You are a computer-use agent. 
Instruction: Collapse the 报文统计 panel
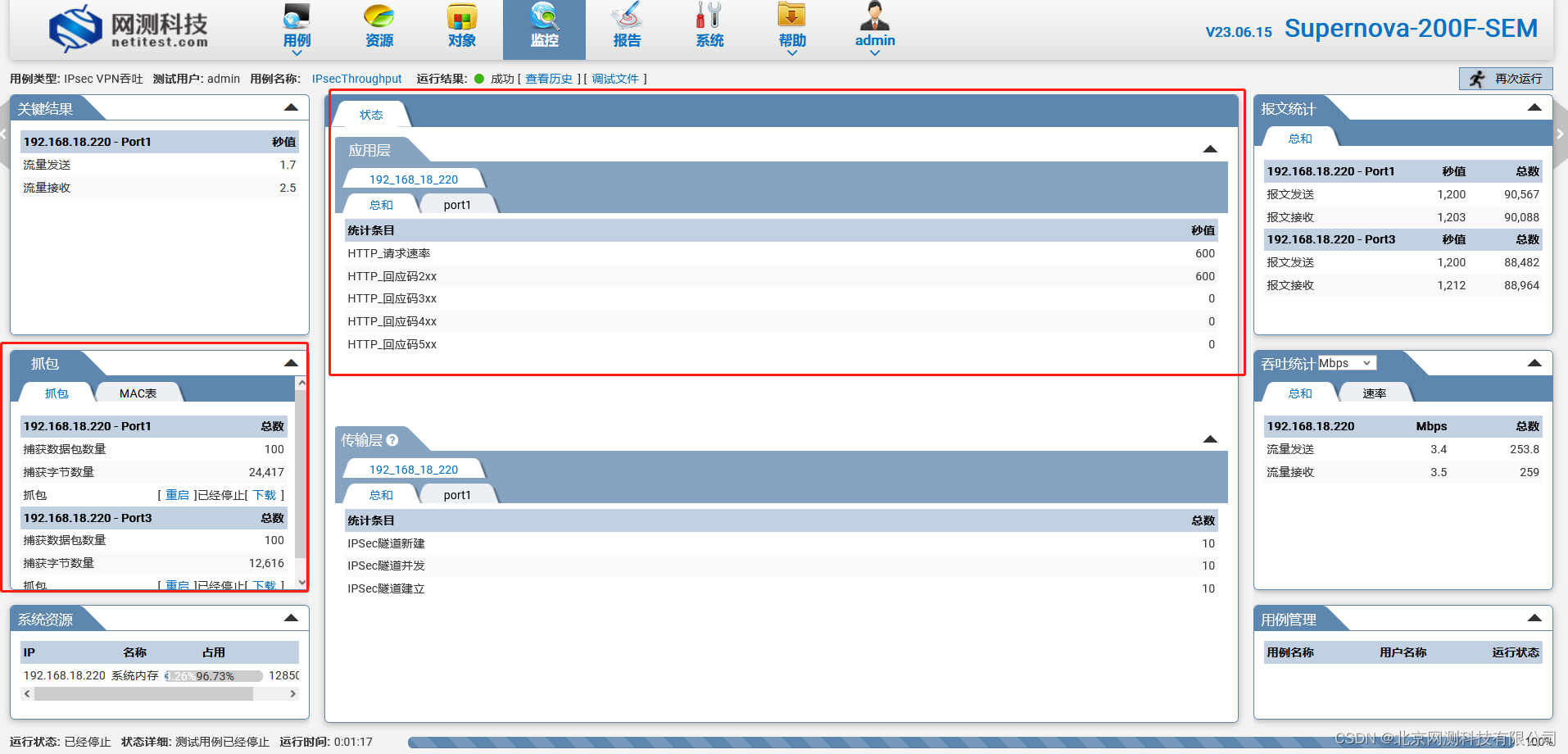1535,107
